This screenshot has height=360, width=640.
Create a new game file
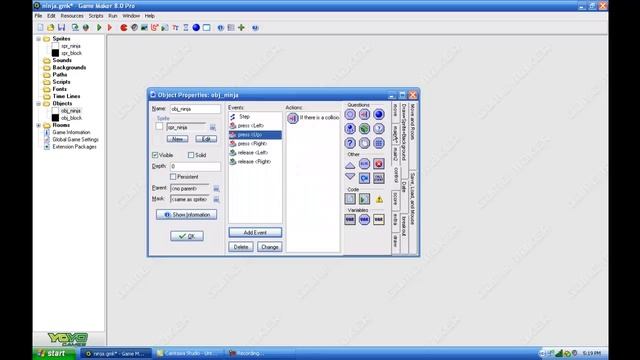click(x=40, y=28)
